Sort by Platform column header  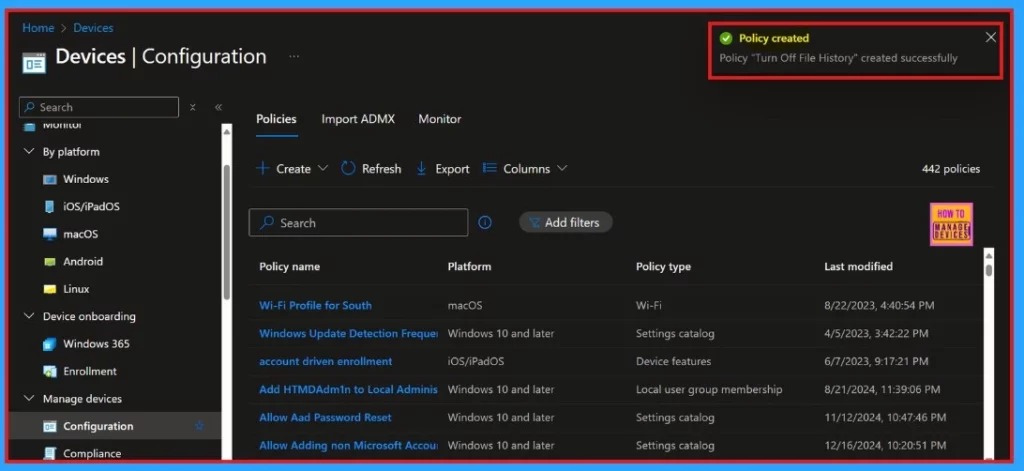coord(470,267)
